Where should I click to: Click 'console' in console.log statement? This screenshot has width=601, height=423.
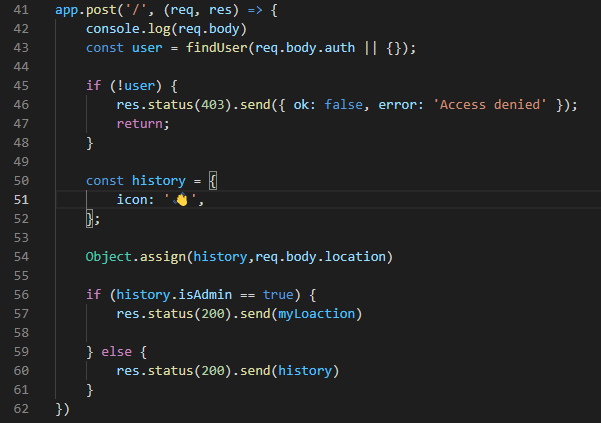click(x=113, y=29)
